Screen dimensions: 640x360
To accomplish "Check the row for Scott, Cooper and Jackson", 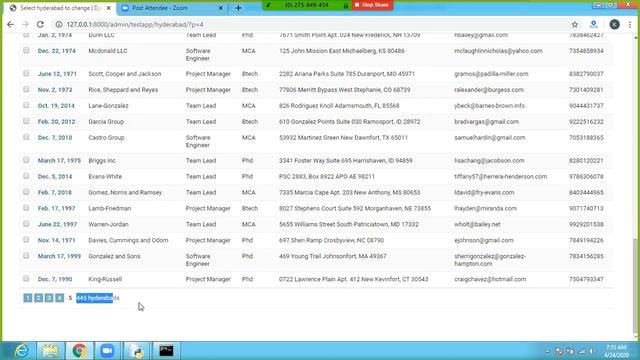I will [x=26, y=73].
